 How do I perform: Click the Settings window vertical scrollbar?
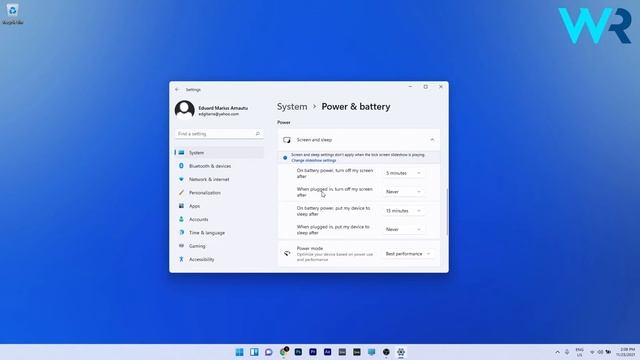pyautogui.click(x=447, y=212)
